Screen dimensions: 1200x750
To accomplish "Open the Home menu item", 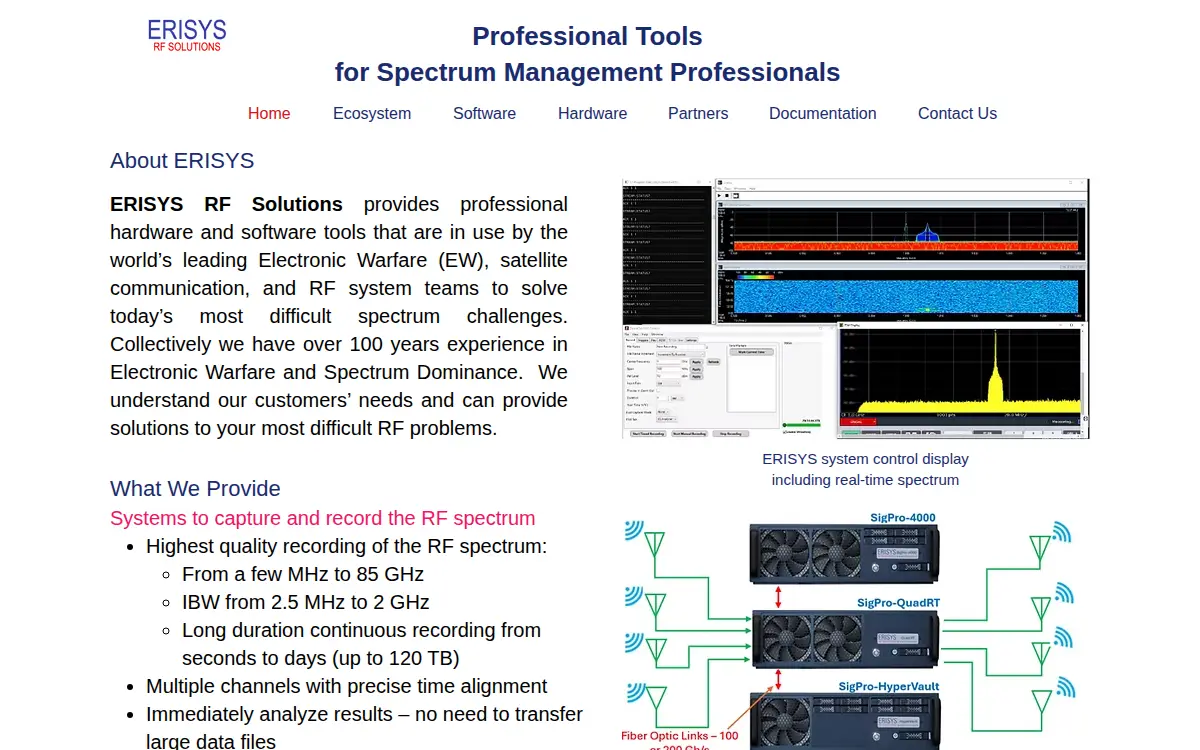I will (269, 113).
